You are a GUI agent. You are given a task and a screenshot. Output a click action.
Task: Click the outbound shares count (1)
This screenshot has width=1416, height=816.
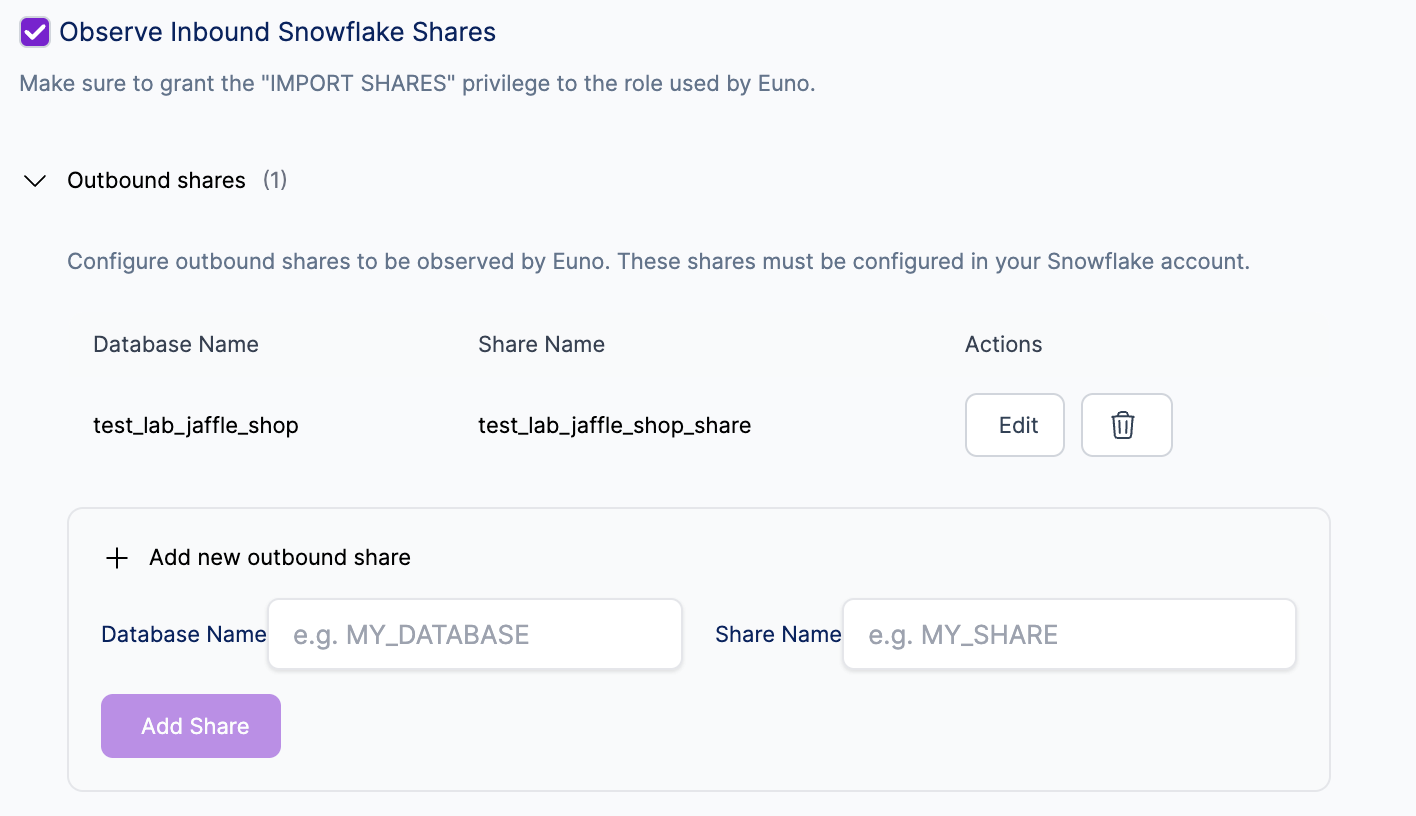point(275,181)
